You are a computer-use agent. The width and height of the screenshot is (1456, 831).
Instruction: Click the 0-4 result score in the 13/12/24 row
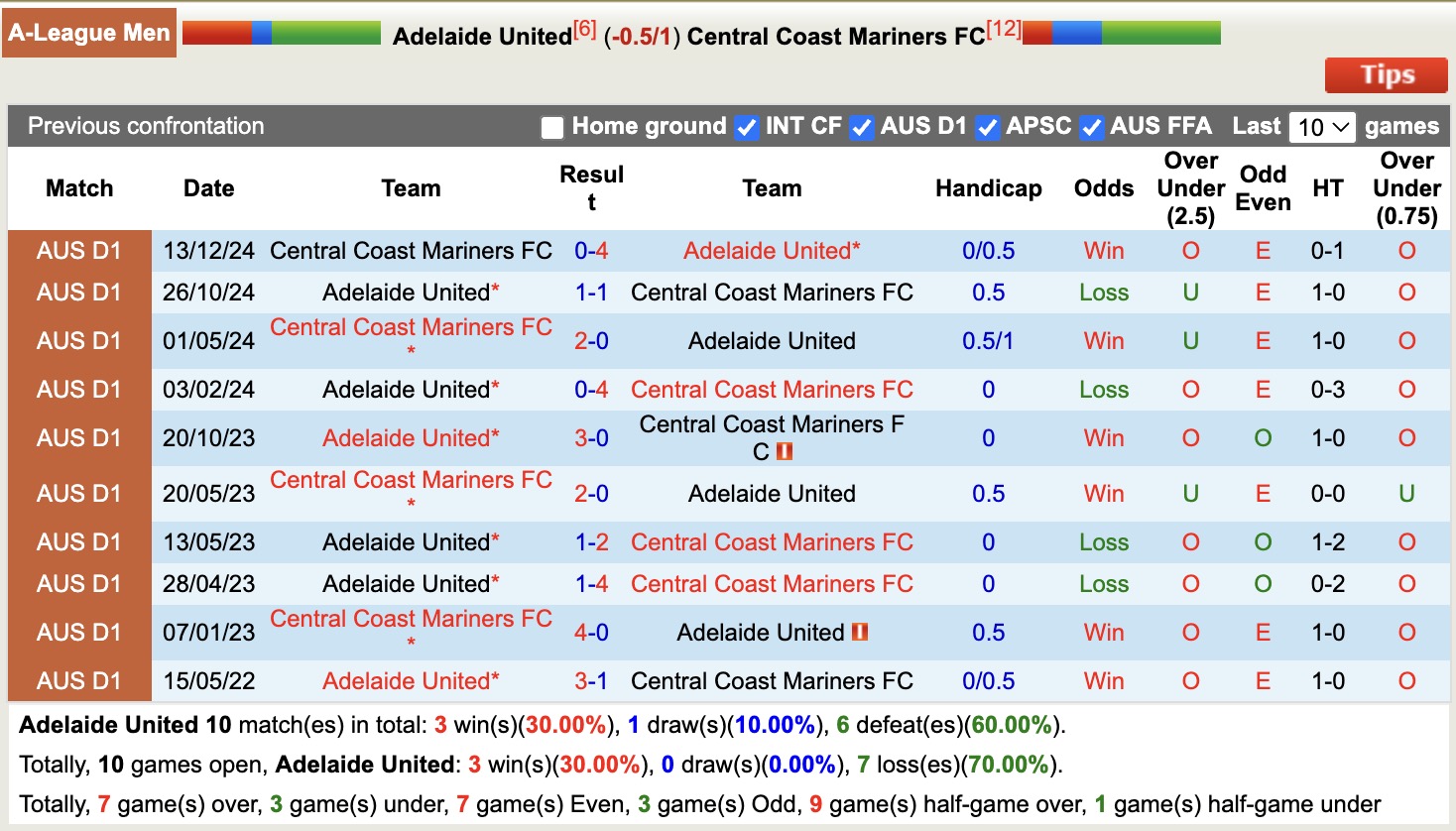[592, 251]
